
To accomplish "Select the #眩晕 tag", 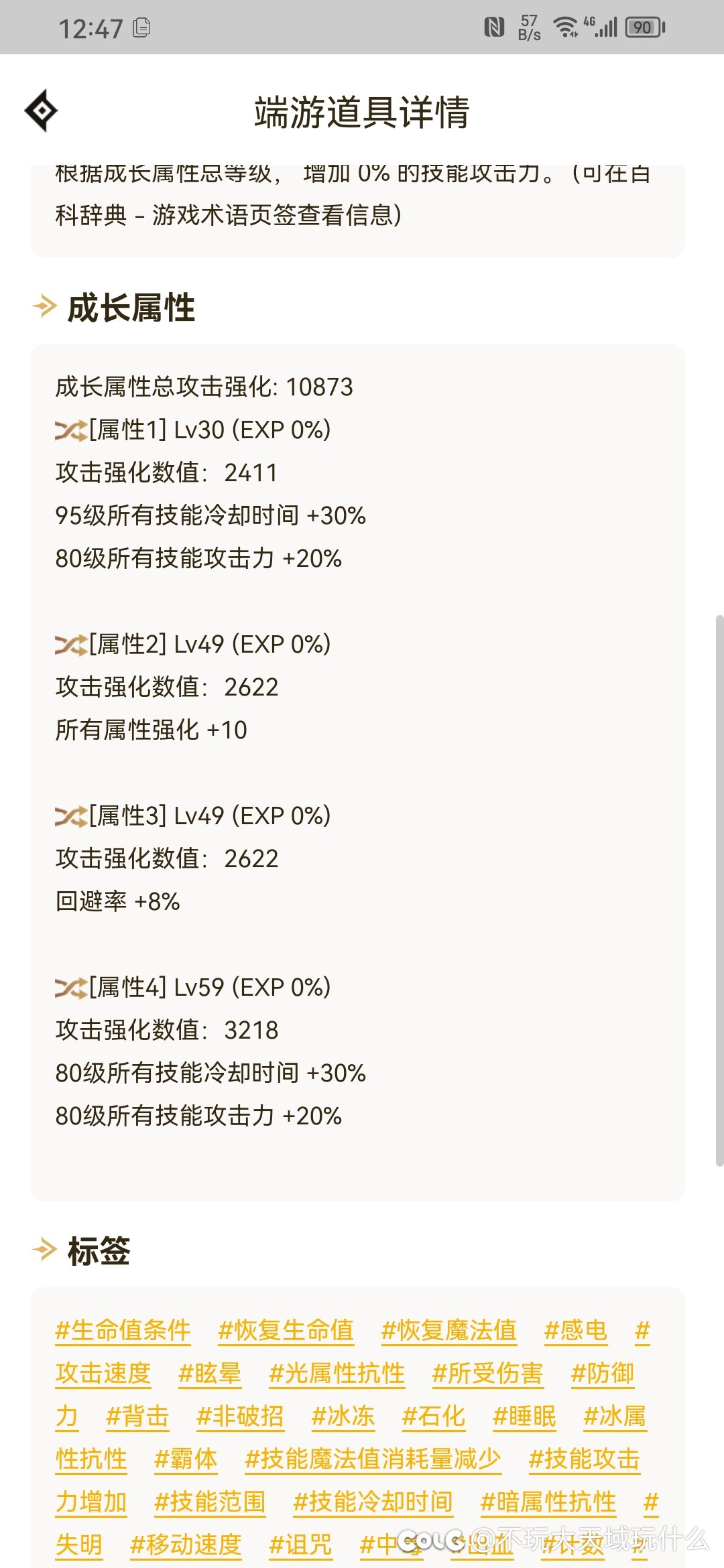I will click(x=210, y=1373).
